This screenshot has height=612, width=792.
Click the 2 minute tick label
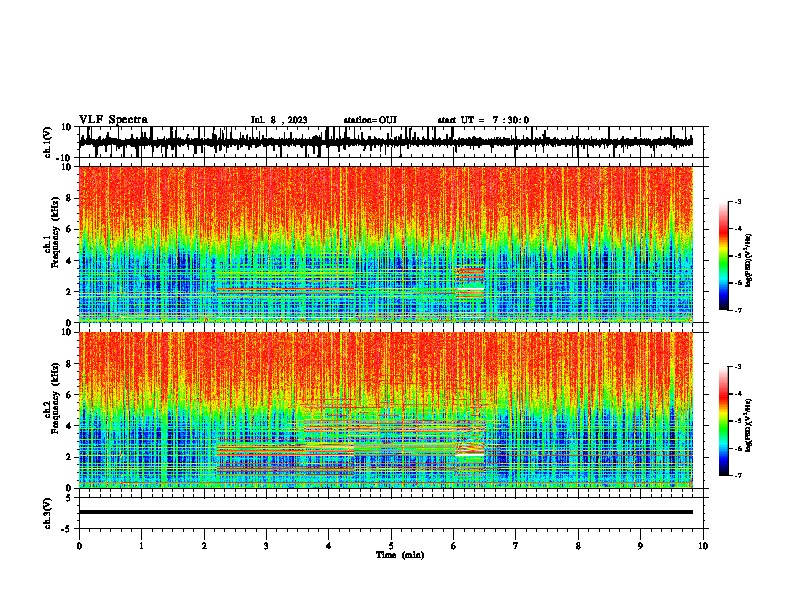pos(204,546)
